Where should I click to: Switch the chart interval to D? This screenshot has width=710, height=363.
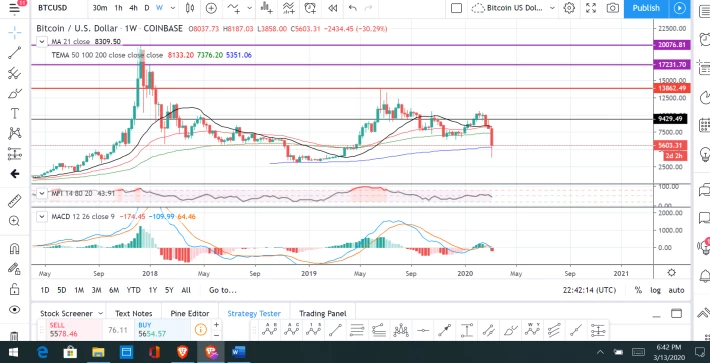[x=147, y=8]
